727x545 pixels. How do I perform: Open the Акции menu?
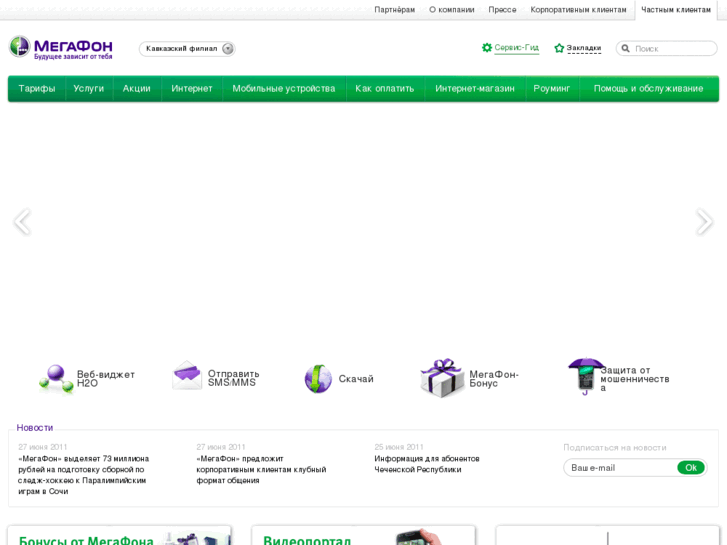pos(137,89)
